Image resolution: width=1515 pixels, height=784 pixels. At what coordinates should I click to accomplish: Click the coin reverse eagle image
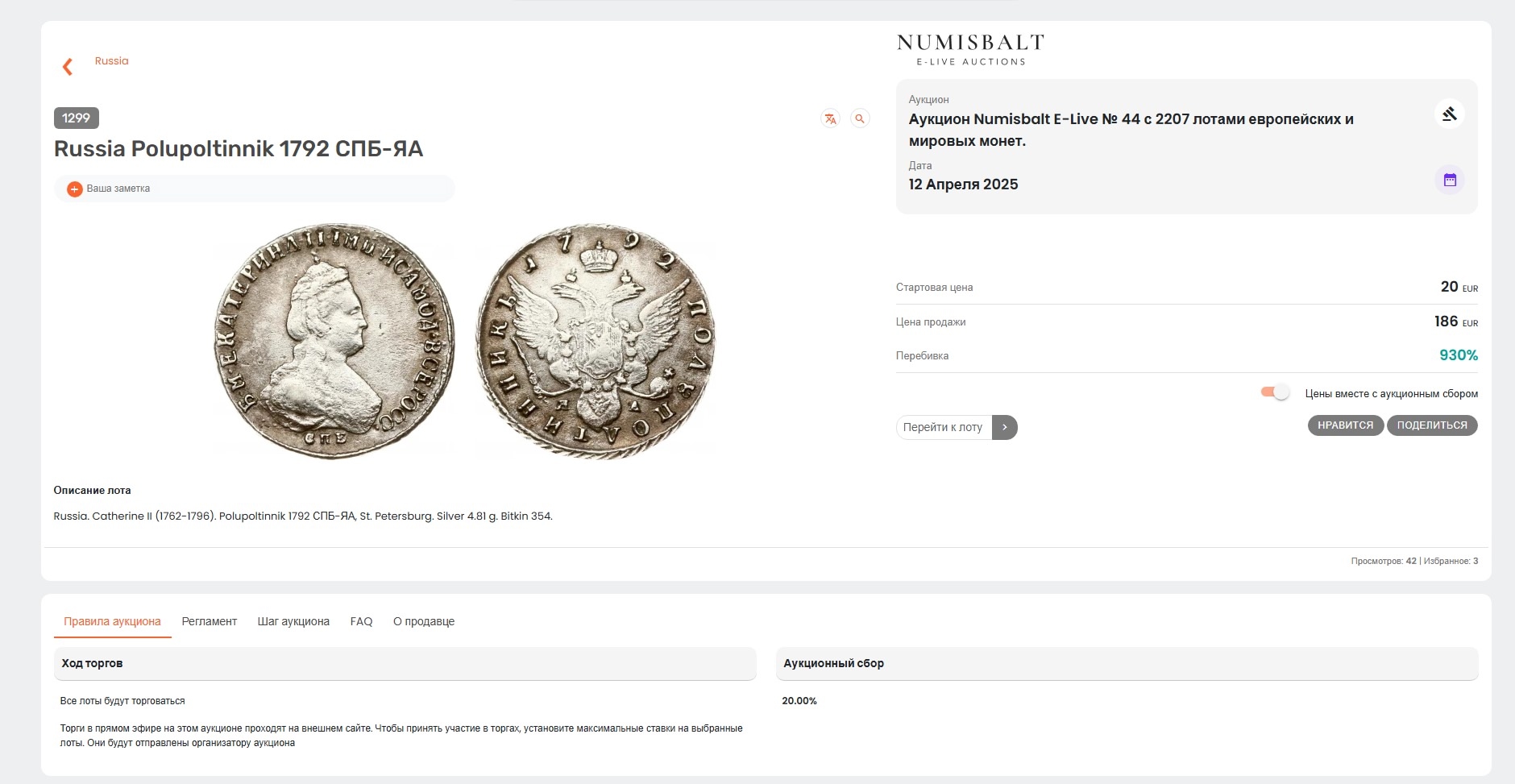(x=596, y=341)
